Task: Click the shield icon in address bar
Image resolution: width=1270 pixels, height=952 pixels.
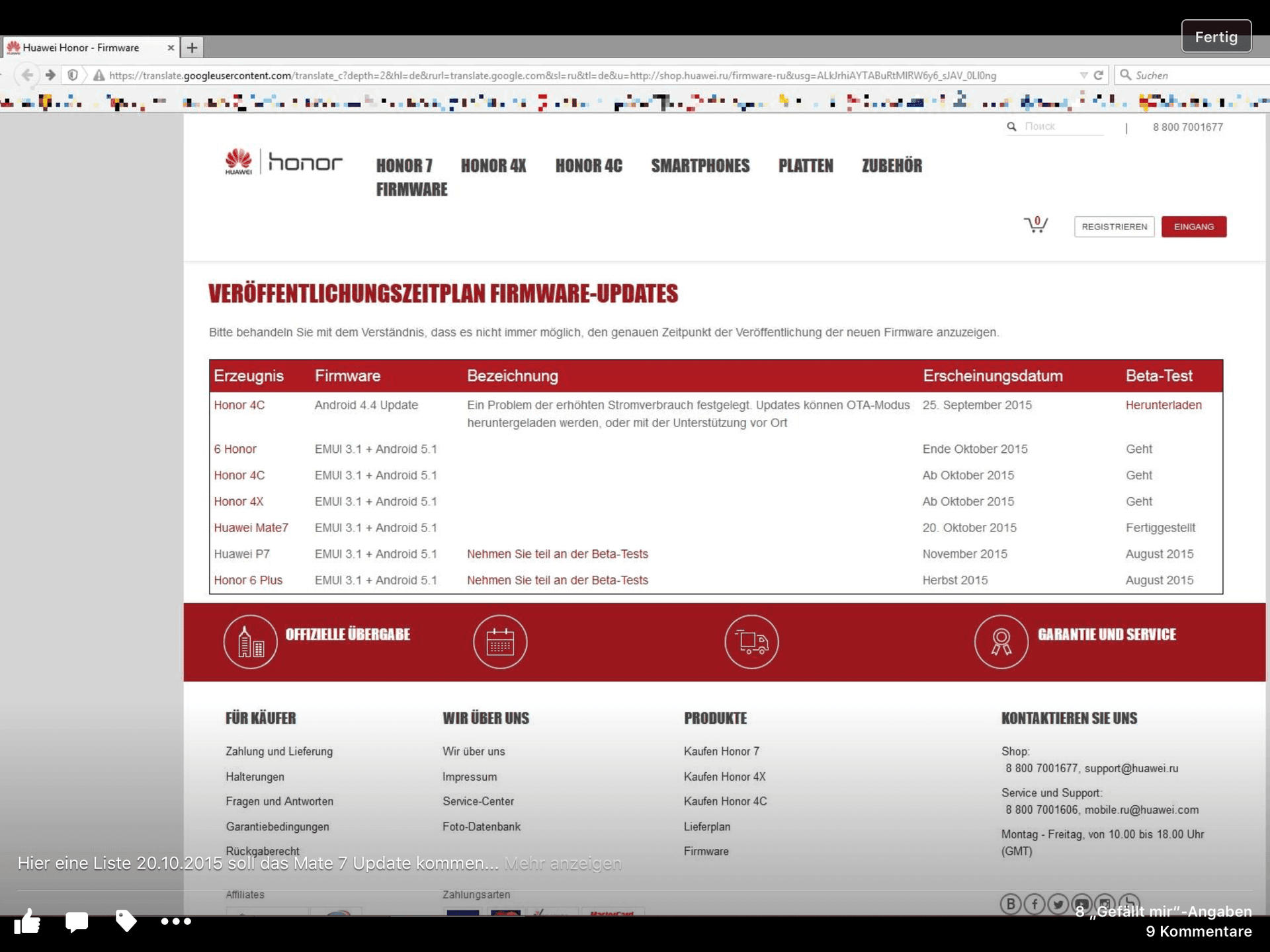Action: pos(73,75)
